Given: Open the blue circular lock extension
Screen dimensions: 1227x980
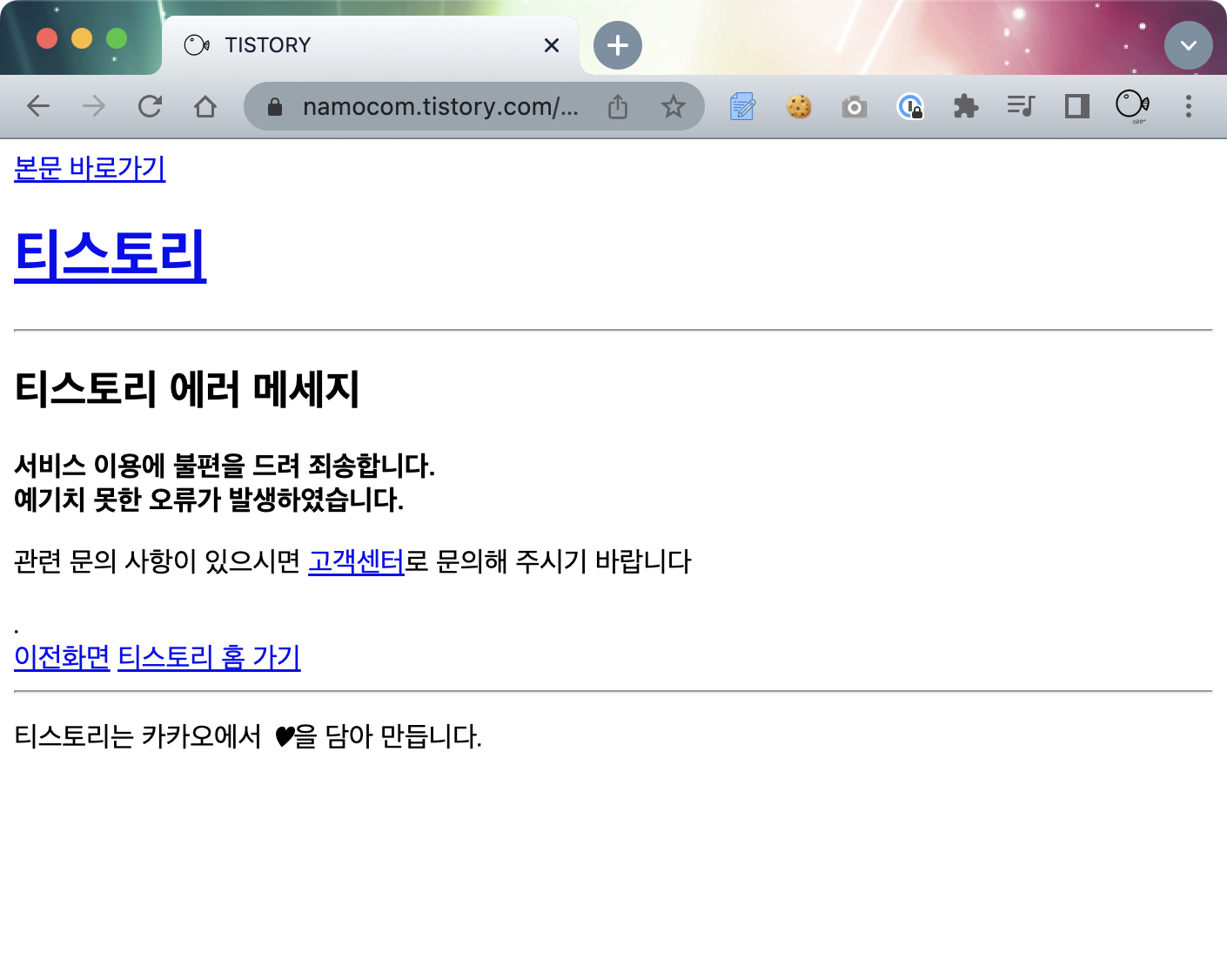Looking at the screenshot, I should tap(910, 106).
